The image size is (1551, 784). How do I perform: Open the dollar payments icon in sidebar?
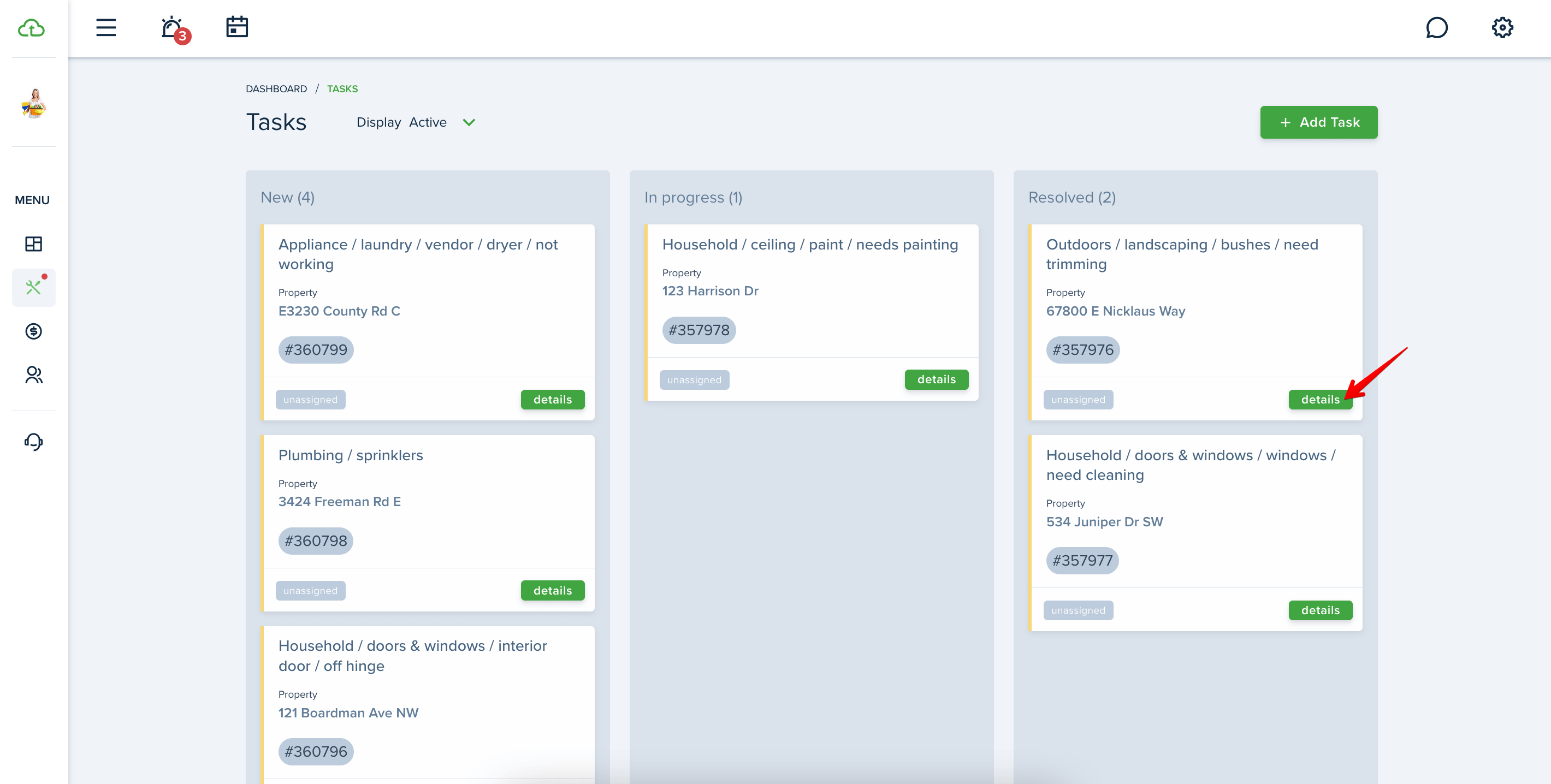click(34, 331)
